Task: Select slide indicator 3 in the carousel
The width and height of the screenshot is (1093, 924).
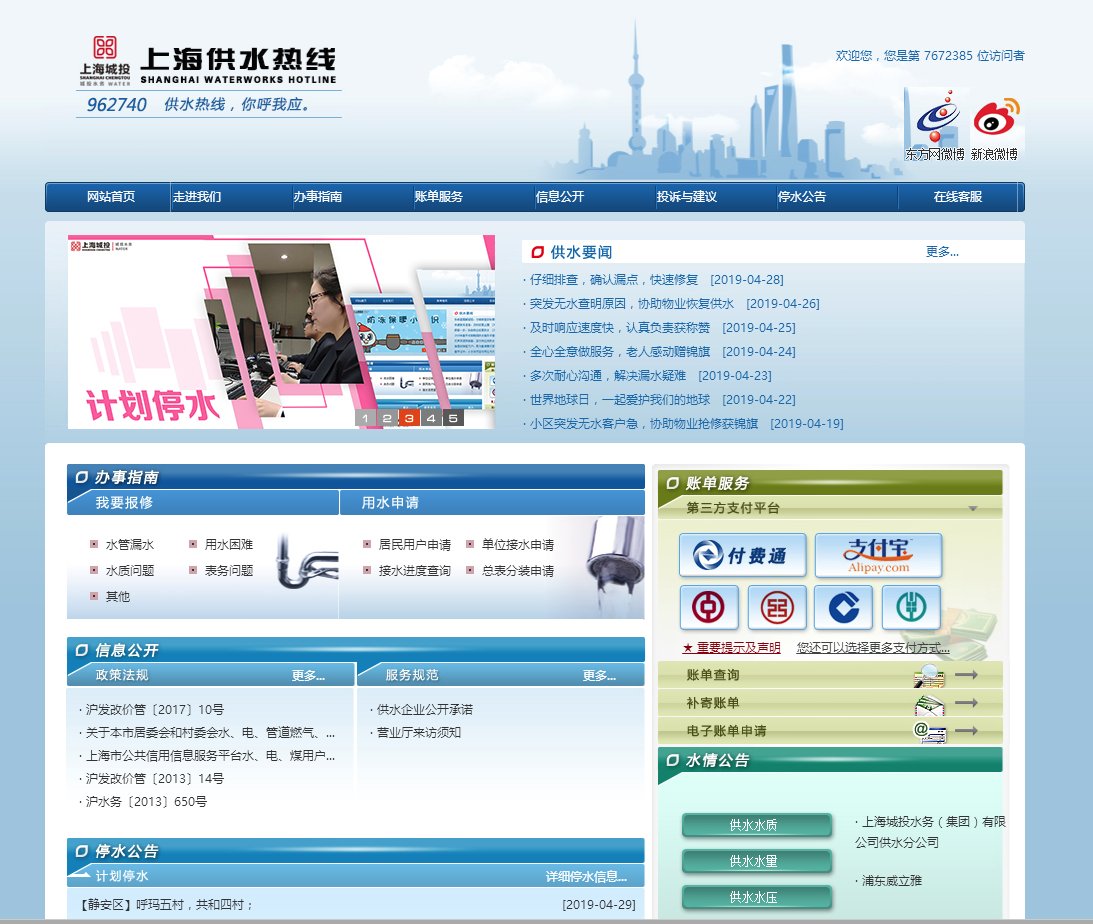Action: pos(408,416)
